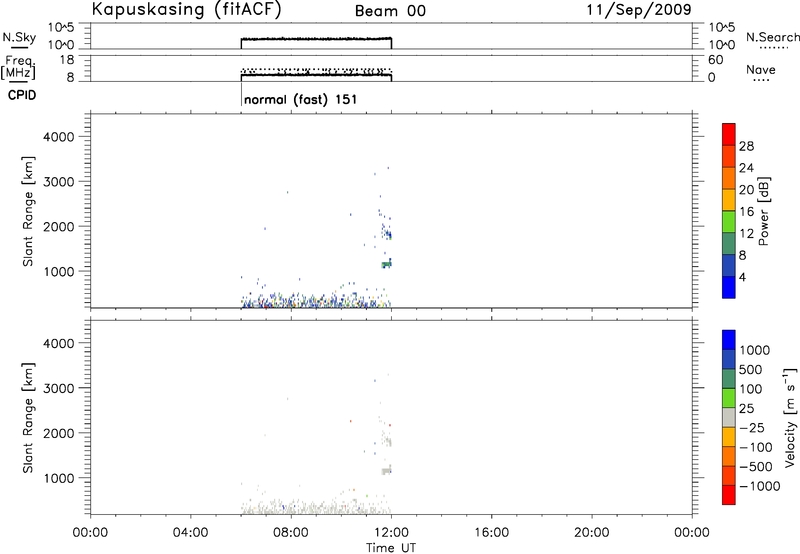Select the Beam 00 label
The image size is (800, 554).
[390, 11]
